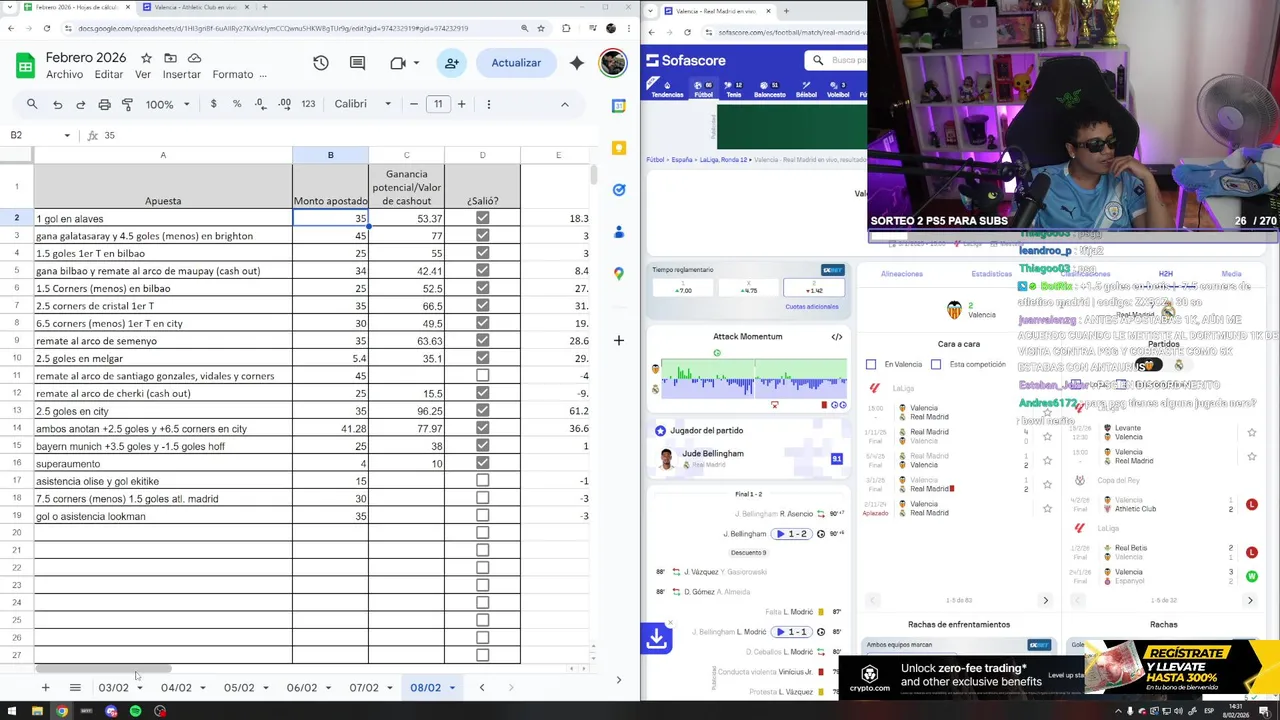
Task: Open the Editar menu
Action: (x=109, y=75)
